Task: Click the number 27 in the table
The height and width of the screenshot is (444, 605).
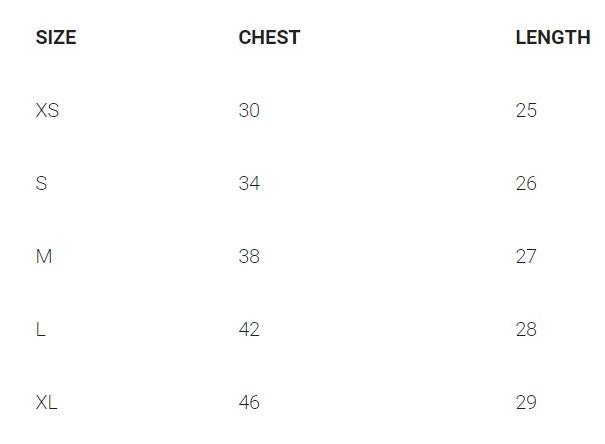Action: (526, 256)
